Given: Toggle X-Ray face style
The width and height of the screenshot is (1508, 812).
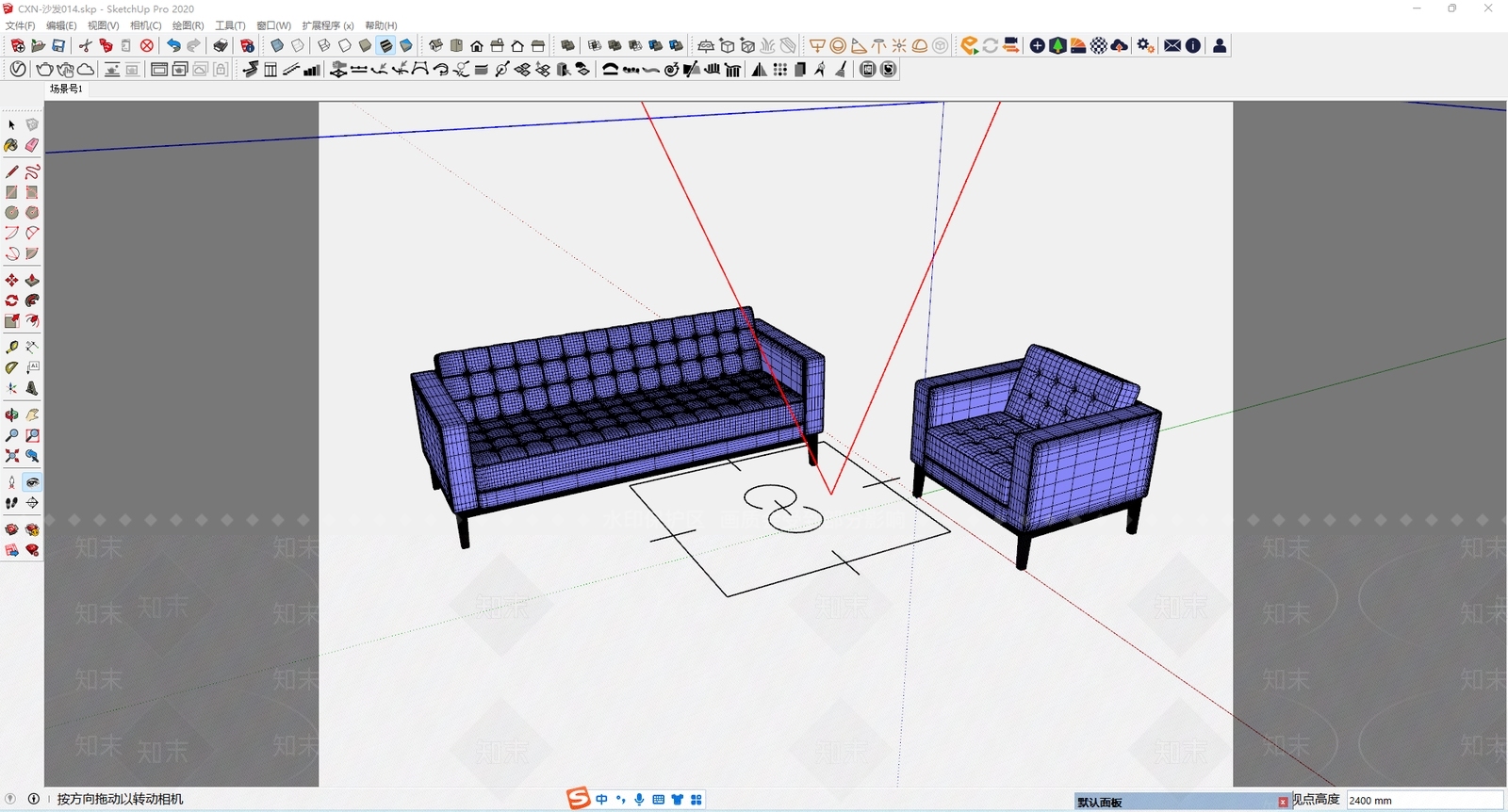Looking at the screenshot, I should pos(277,45).
